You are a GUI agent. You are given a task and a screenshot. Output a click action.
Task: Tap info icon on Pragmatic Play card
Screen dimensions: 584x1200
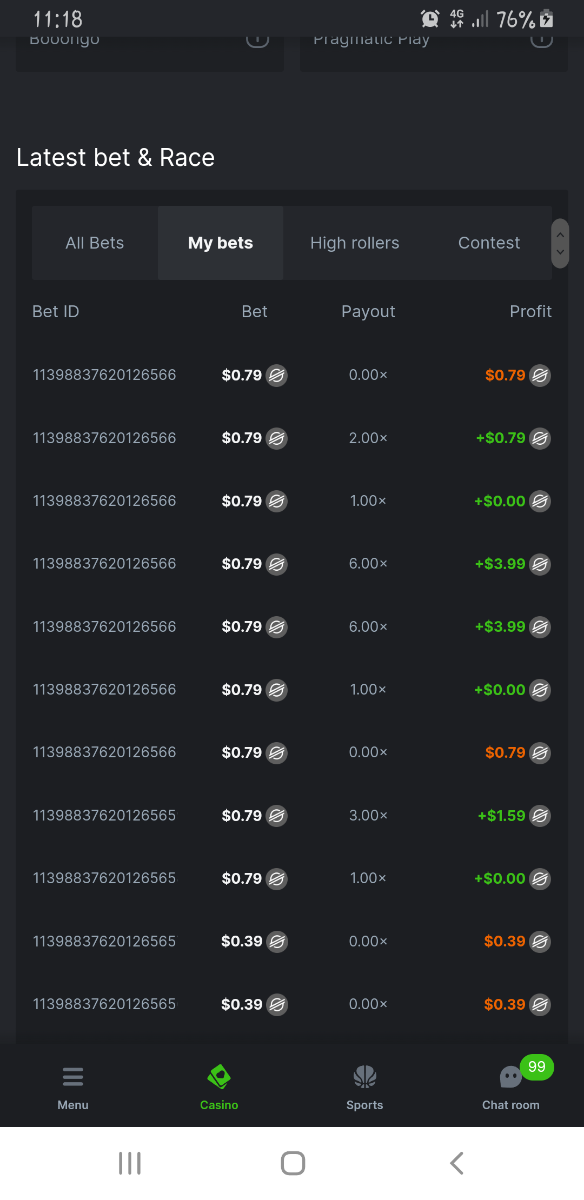(541, 38)
